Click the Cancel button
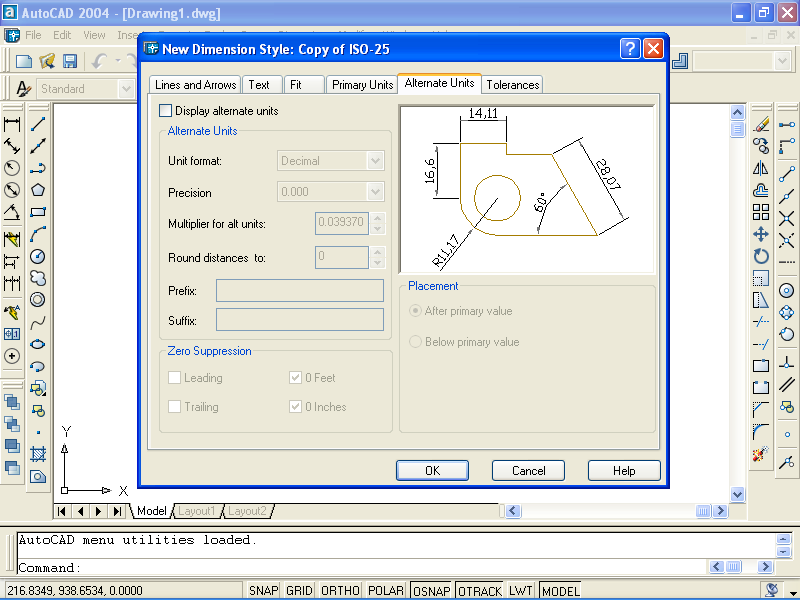The image size is (800, 600). click(x=528, y=470)
